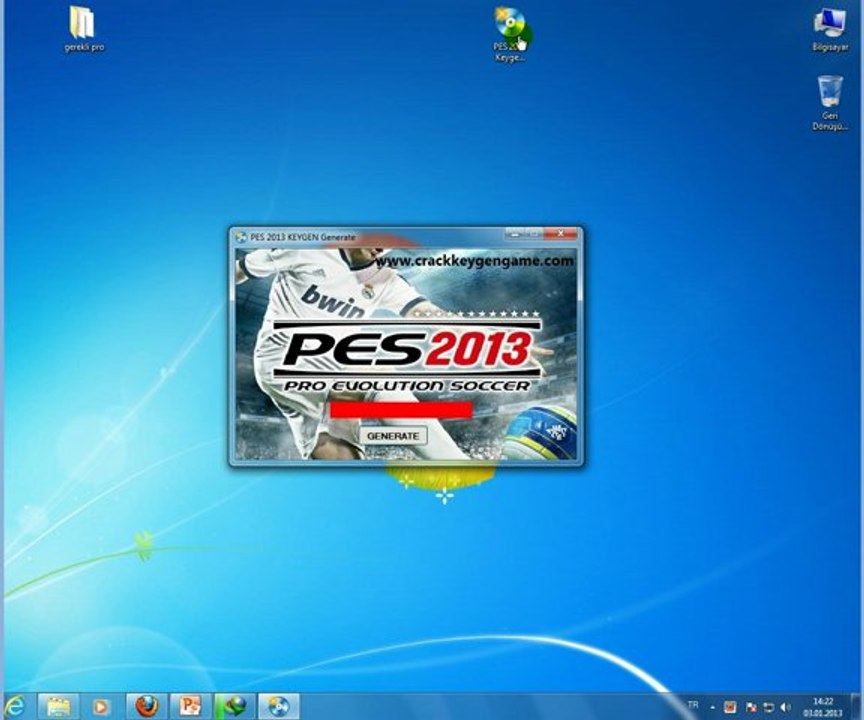
Task: Open the Action Center flag icon
Action: [750, 707]
